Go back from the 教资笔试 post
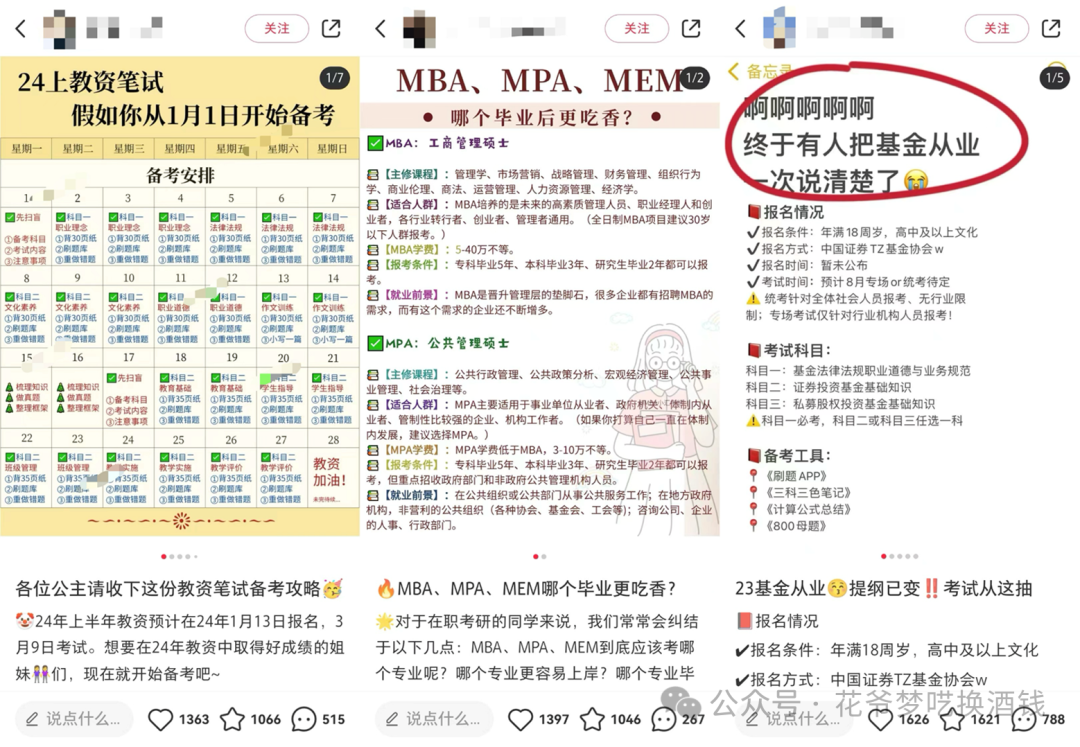Image resolution: width=1080 pixels, height=747 pixels. click(x=21, y=28)
